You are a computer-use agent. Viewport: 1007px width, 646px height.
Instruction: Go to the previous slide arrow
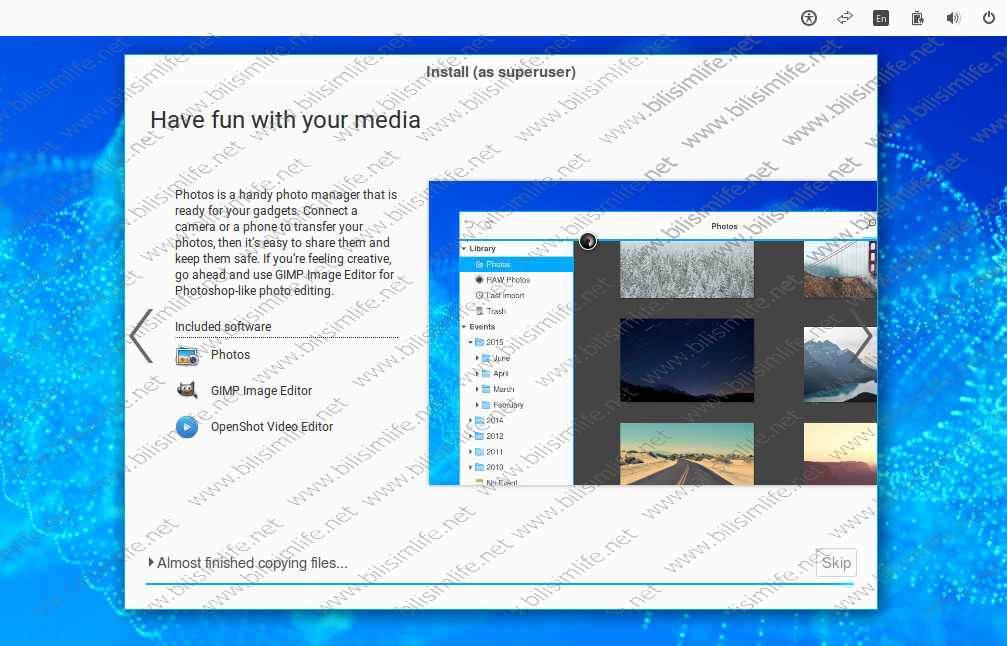[x=141, y=336]
